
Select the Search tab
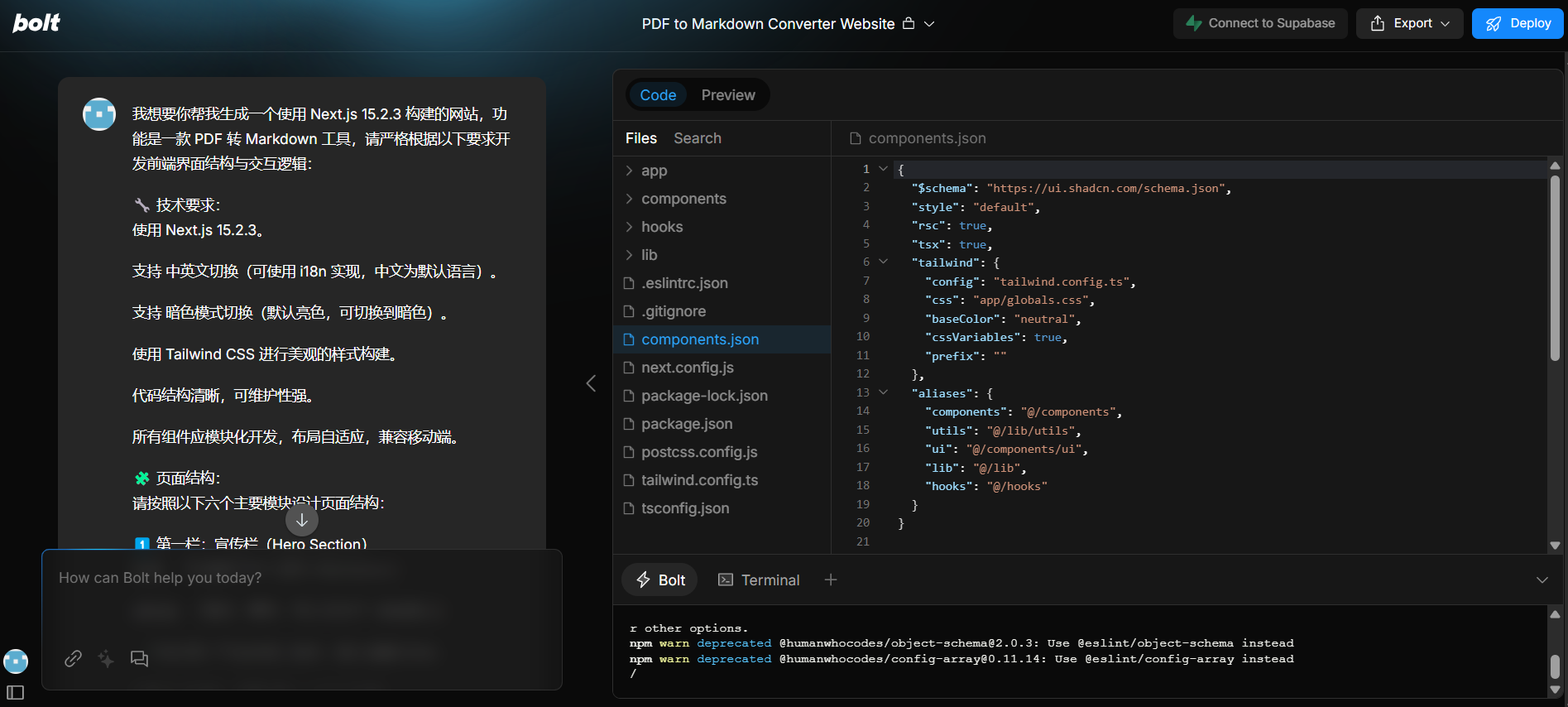tap(698, 138)
